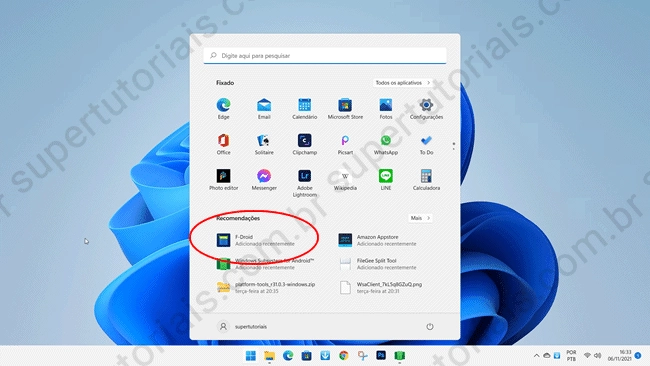Viewport: 650px width, 366px height.
Task: Open Picsart pinned app
Action: coord(345,144)
